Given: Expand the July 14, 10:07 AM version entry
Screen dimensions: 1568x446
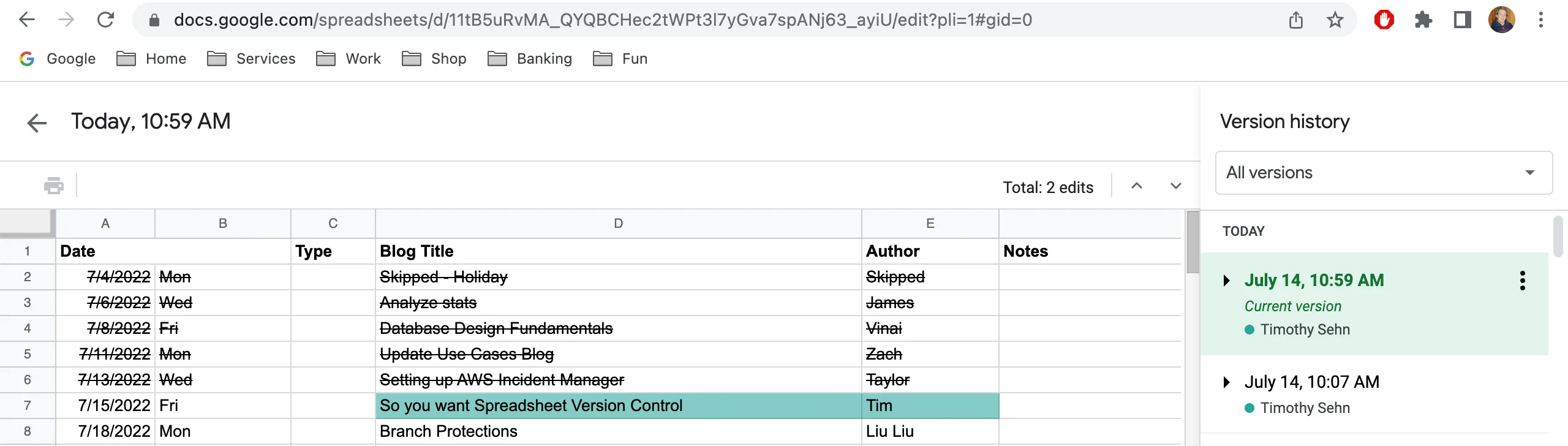Looking at the screenshot, I should point(1227,382).
